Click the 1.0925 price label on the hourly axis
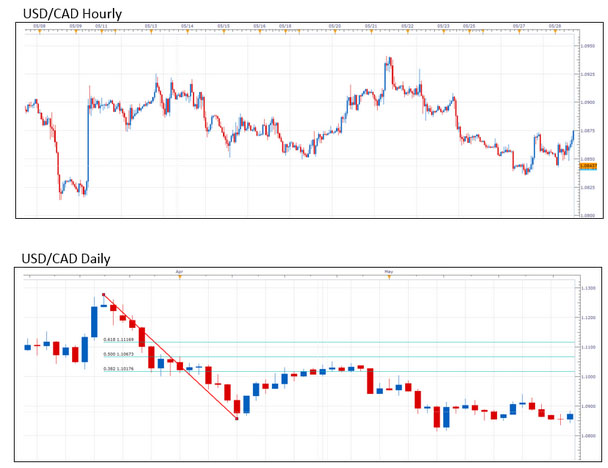 588,74
